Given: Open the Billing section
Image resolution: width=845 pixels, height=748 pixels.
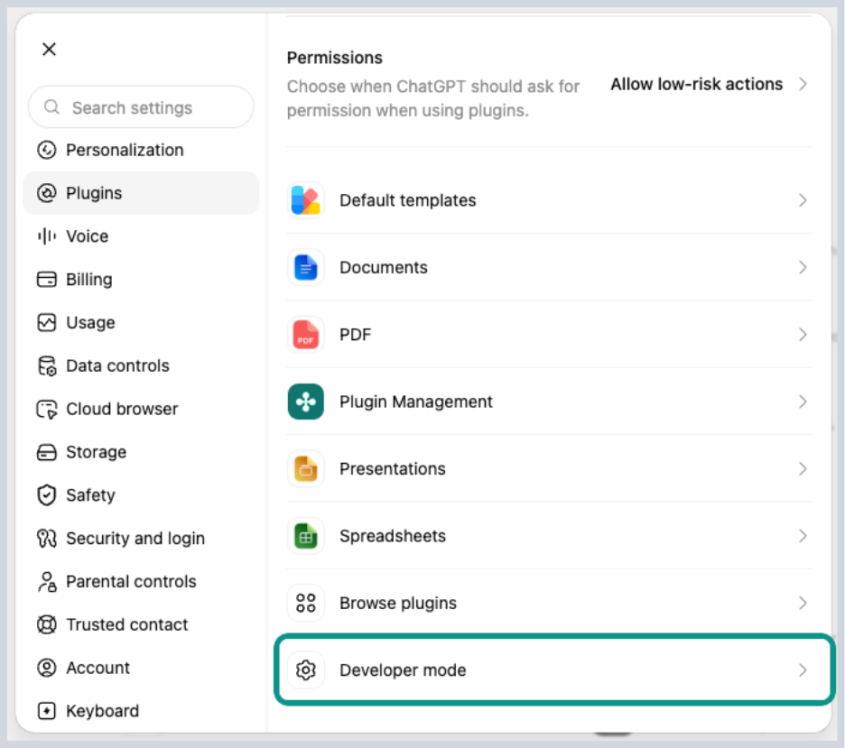Looking at the screenshot, I should click(x=141, y=279).
